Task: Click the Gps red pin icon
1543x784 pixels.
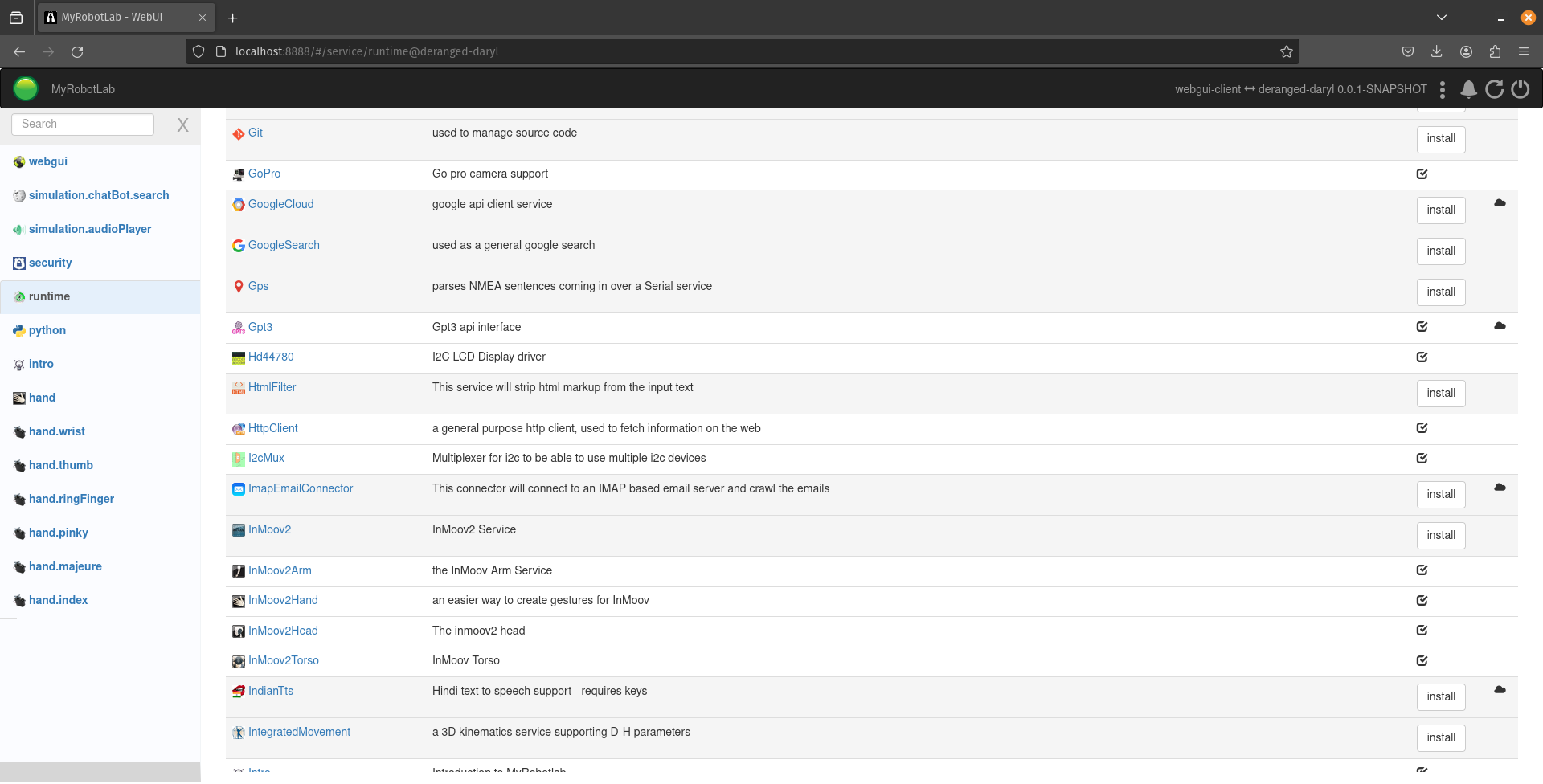Action: (x=239, y=288)
